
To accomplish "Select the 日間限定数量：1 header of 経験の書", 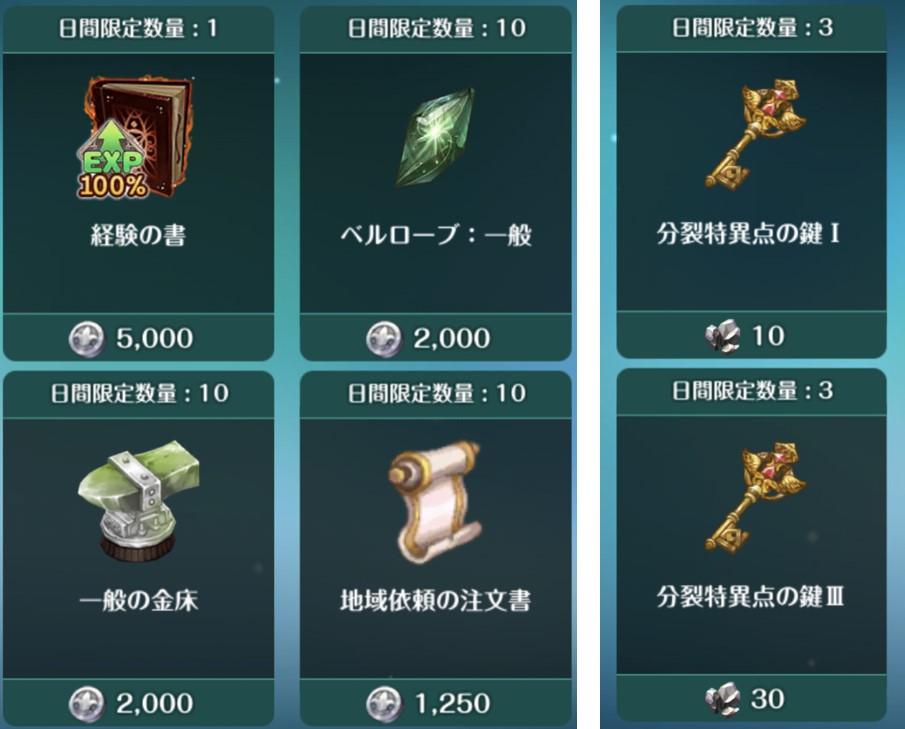I will pyautogui.click(x=139, y=28).
